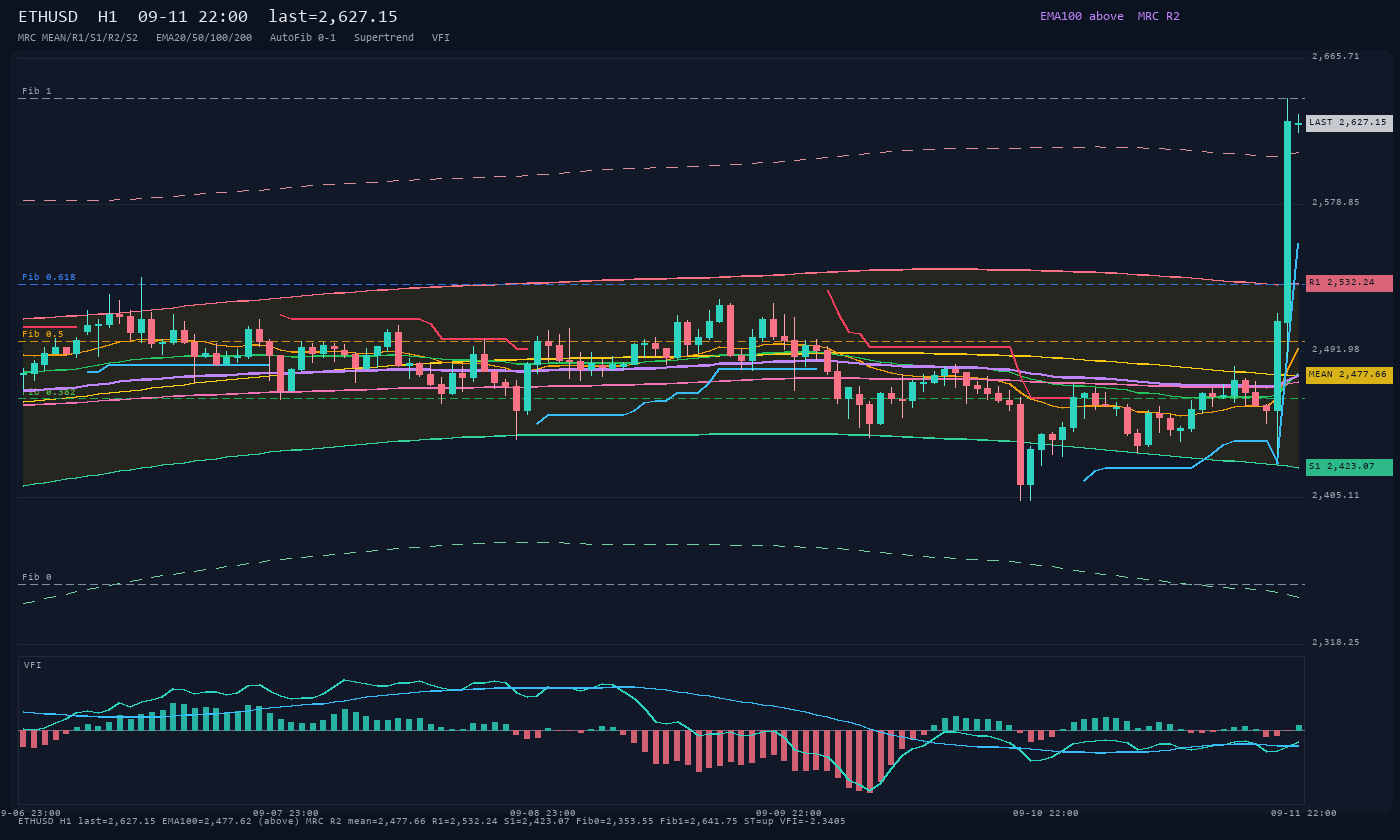Click the R1 2,532.24 price label
1400x840 pixels.
(1349, 283)
